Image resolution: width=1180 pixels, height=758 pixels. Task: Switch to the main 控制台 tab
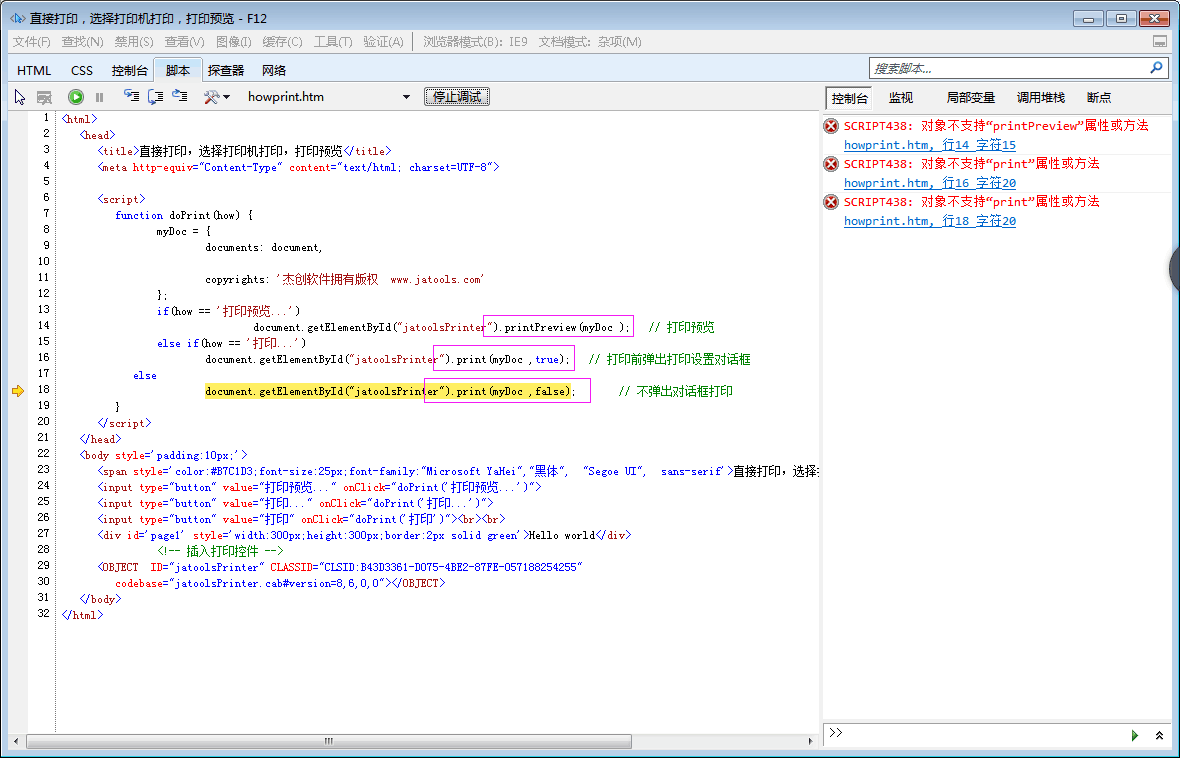click(129, 71)
